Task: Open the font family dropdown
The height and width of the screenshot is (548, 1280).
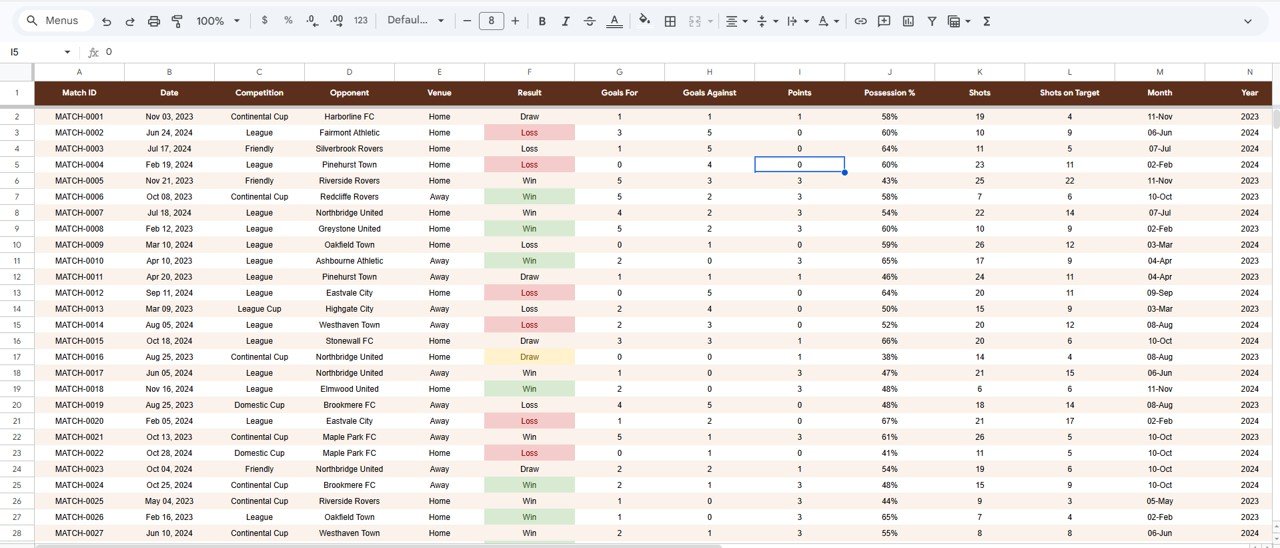Action: 415,21
